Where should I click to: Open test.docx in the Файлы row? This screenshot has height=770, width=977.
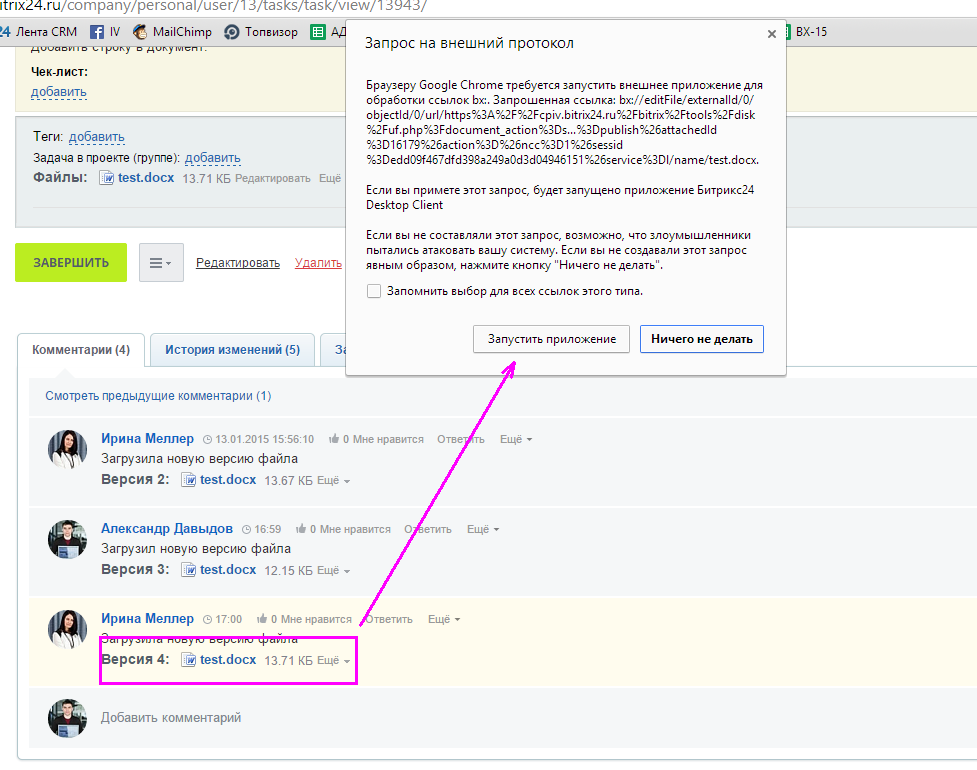point(146,178)
